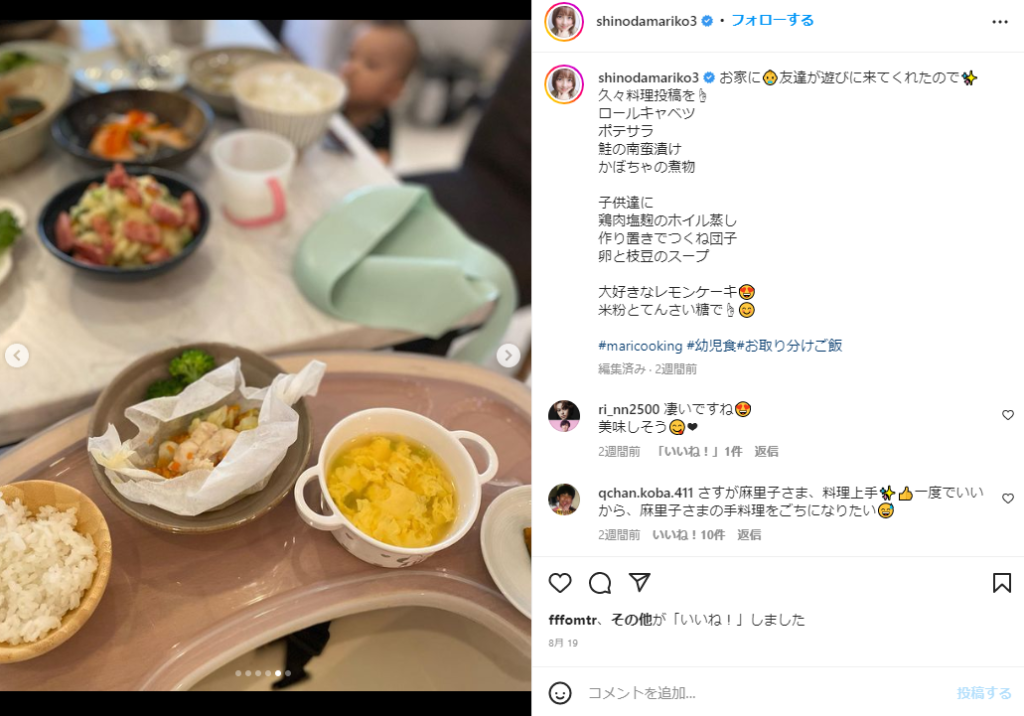Screen dimensions: 1024x716
Task: Share the post with the paper plane icon
Action: click(639, 581)
